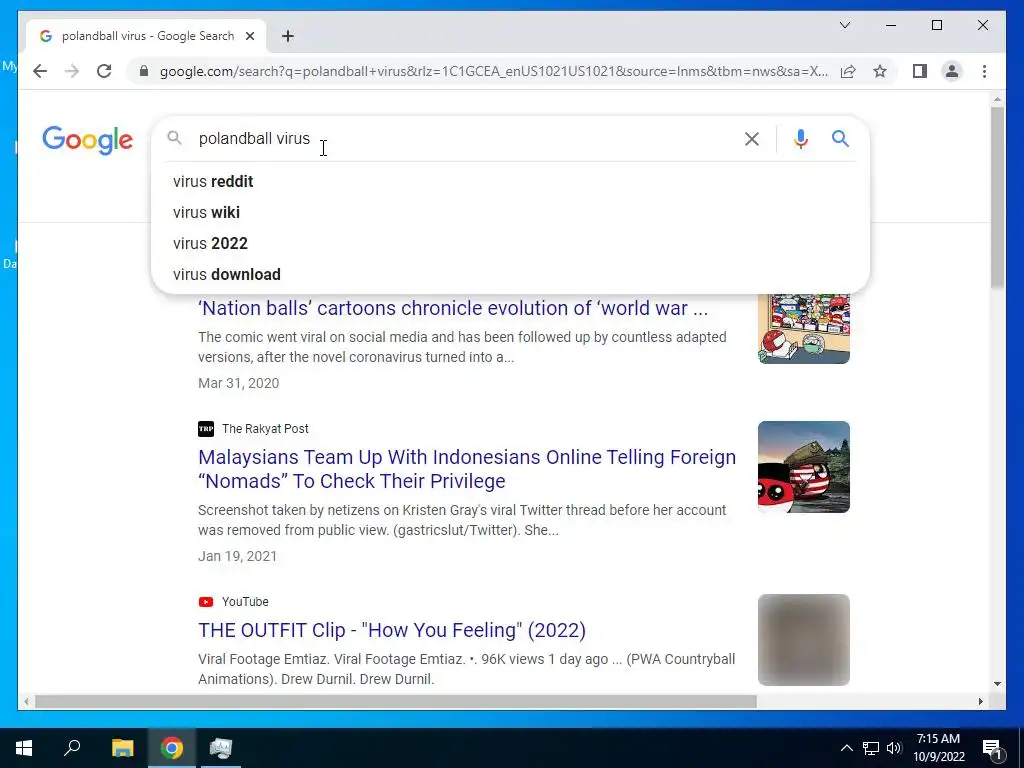This screenshot has width=1024, height=768.
Task: Open Chrome profile avatar
Action: click(952, 71)
